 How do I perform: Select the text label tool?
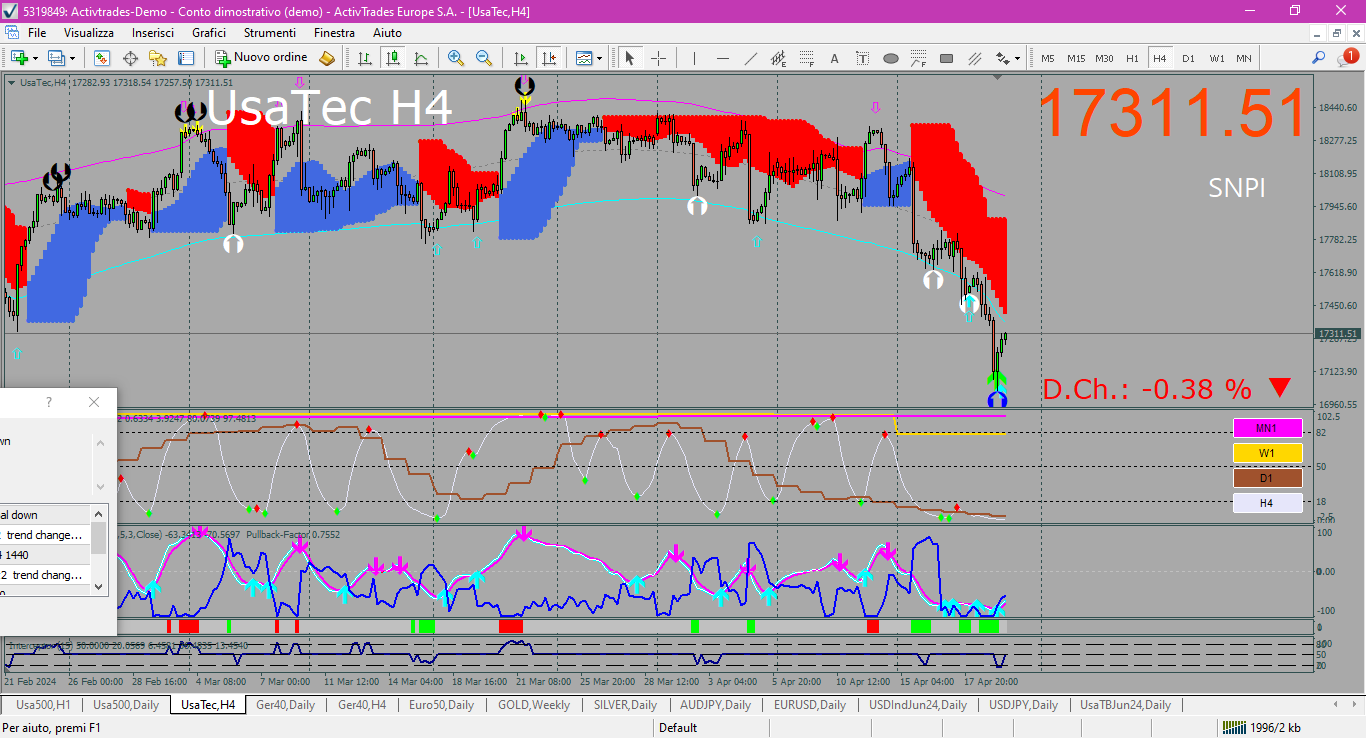coord(862,58)
